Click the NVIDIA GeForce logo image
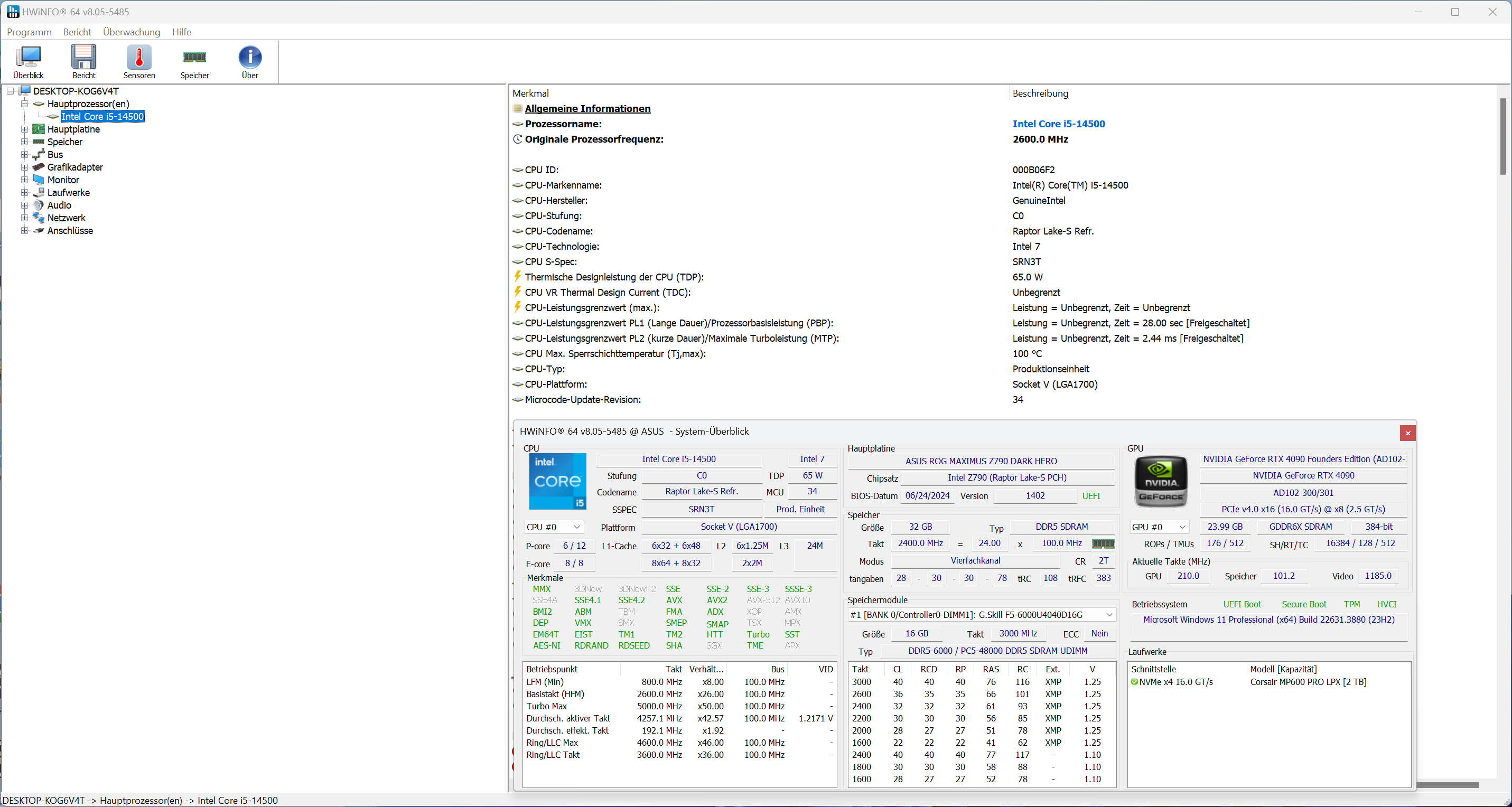 [1160, 482]
